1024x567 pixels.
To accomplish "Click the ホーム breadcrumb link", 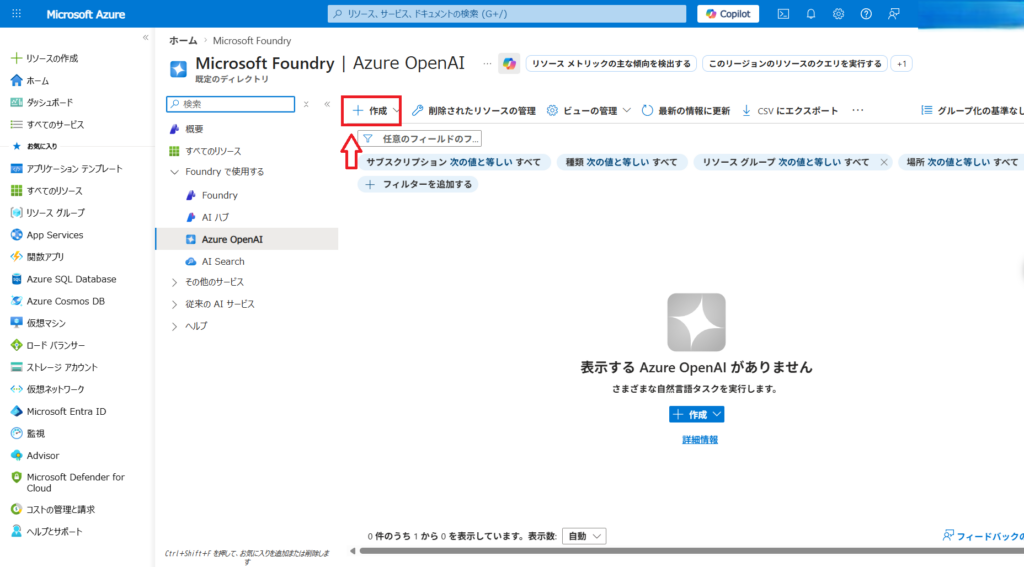I will (x=183, y=40).
